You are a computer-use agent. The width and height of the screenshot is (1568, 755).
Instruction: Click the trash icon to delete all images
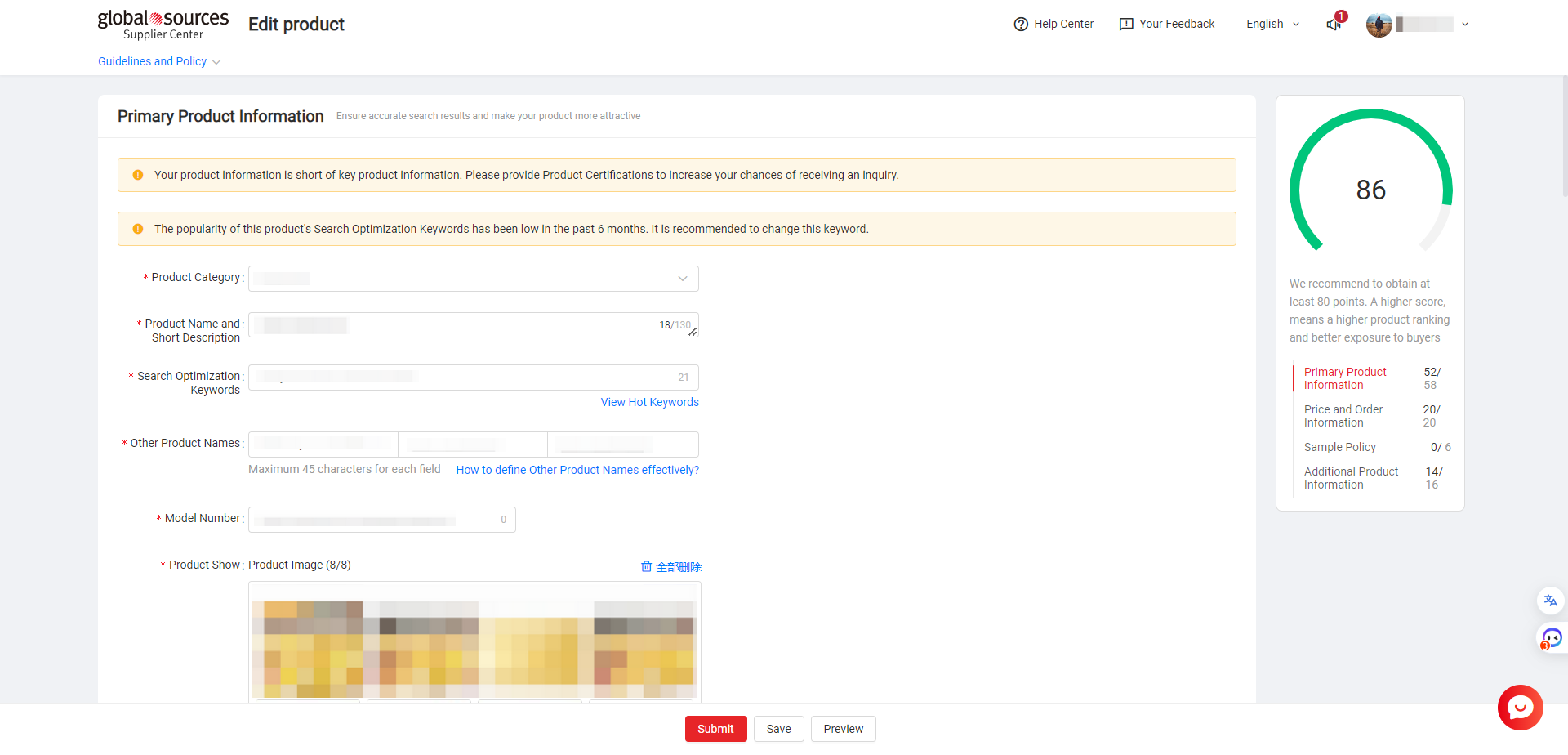click(646, 566)
